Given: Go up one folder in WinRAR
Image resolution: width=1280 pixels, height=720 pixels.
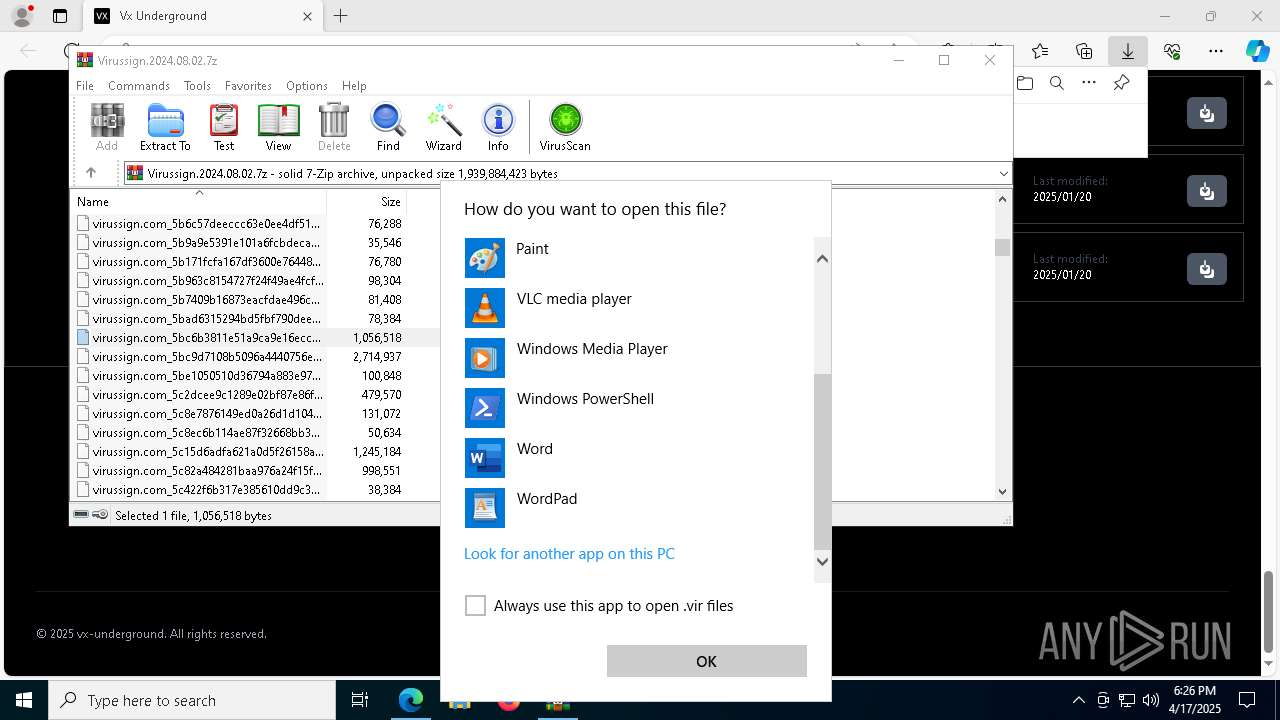Looking at the screenshot, I should coord(91,173).
